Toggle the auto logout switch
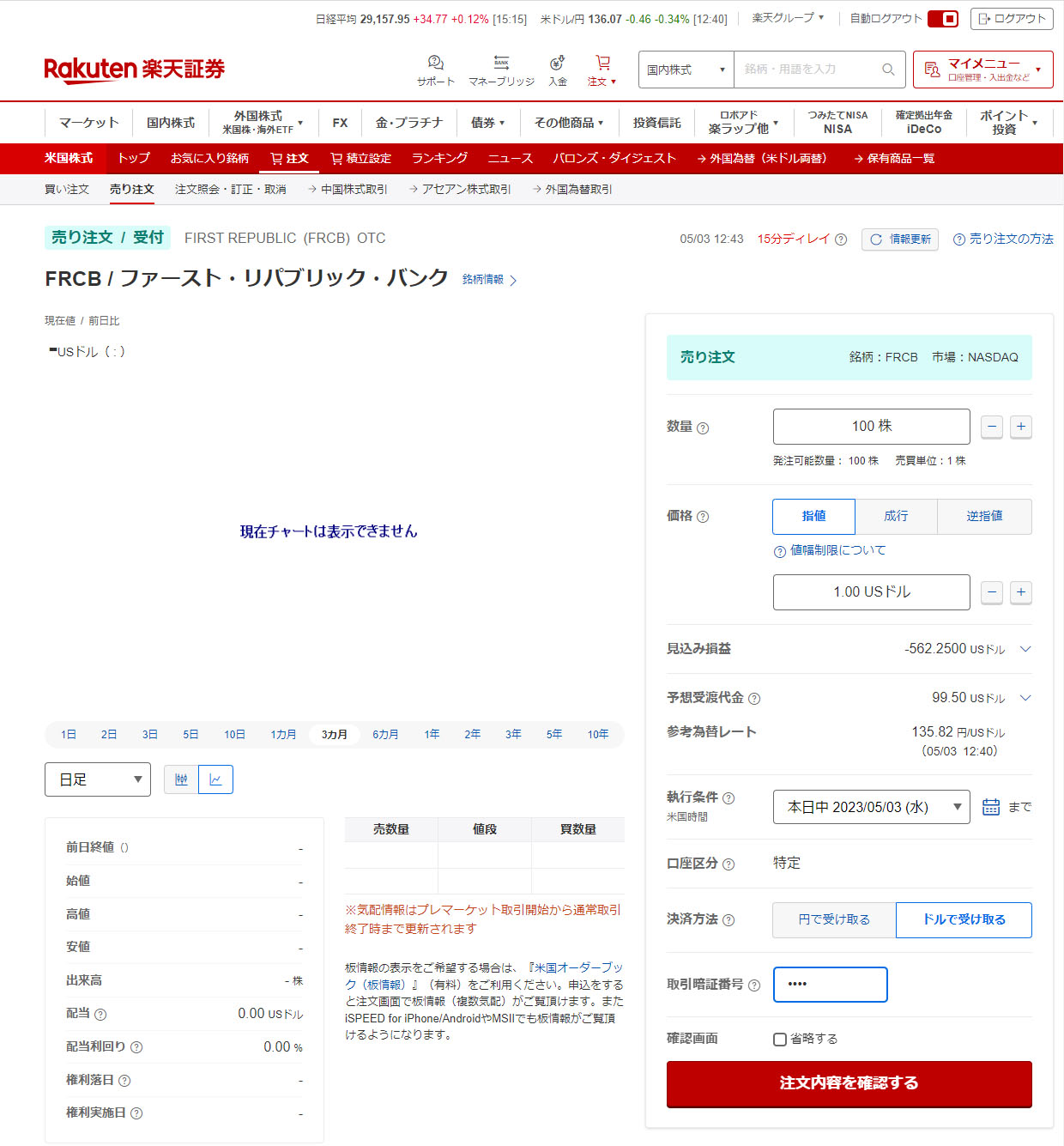The image size is (1064, 1146). [x=943, y=19]
